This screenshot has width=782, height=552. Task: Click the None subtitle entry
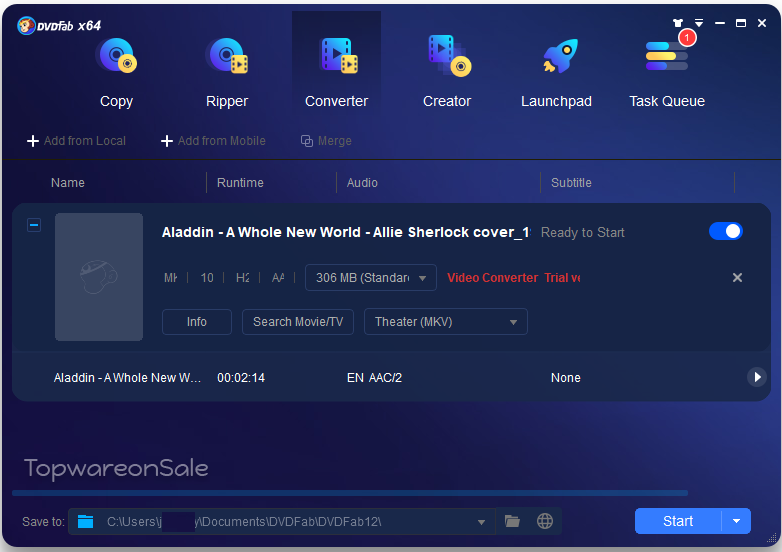point(566,378)
